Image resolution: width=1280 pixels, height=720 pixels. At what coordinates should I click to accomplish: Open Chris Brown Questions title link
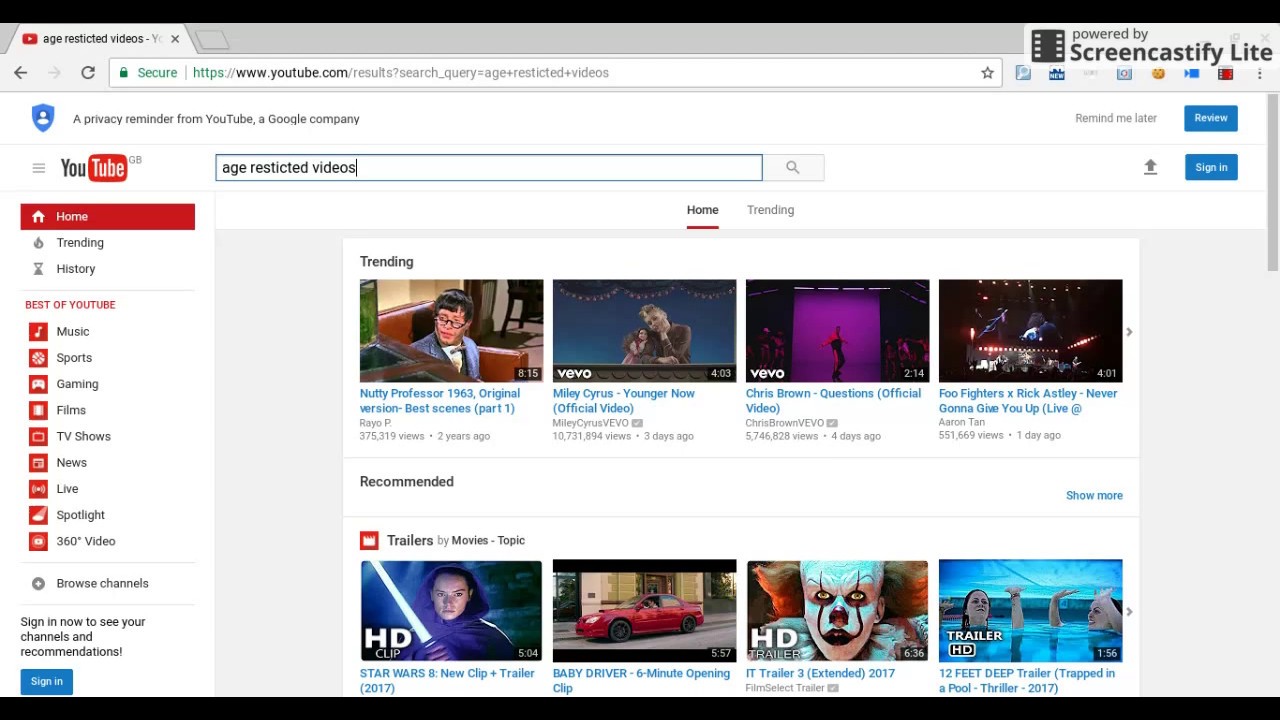(x=833, y=401)
